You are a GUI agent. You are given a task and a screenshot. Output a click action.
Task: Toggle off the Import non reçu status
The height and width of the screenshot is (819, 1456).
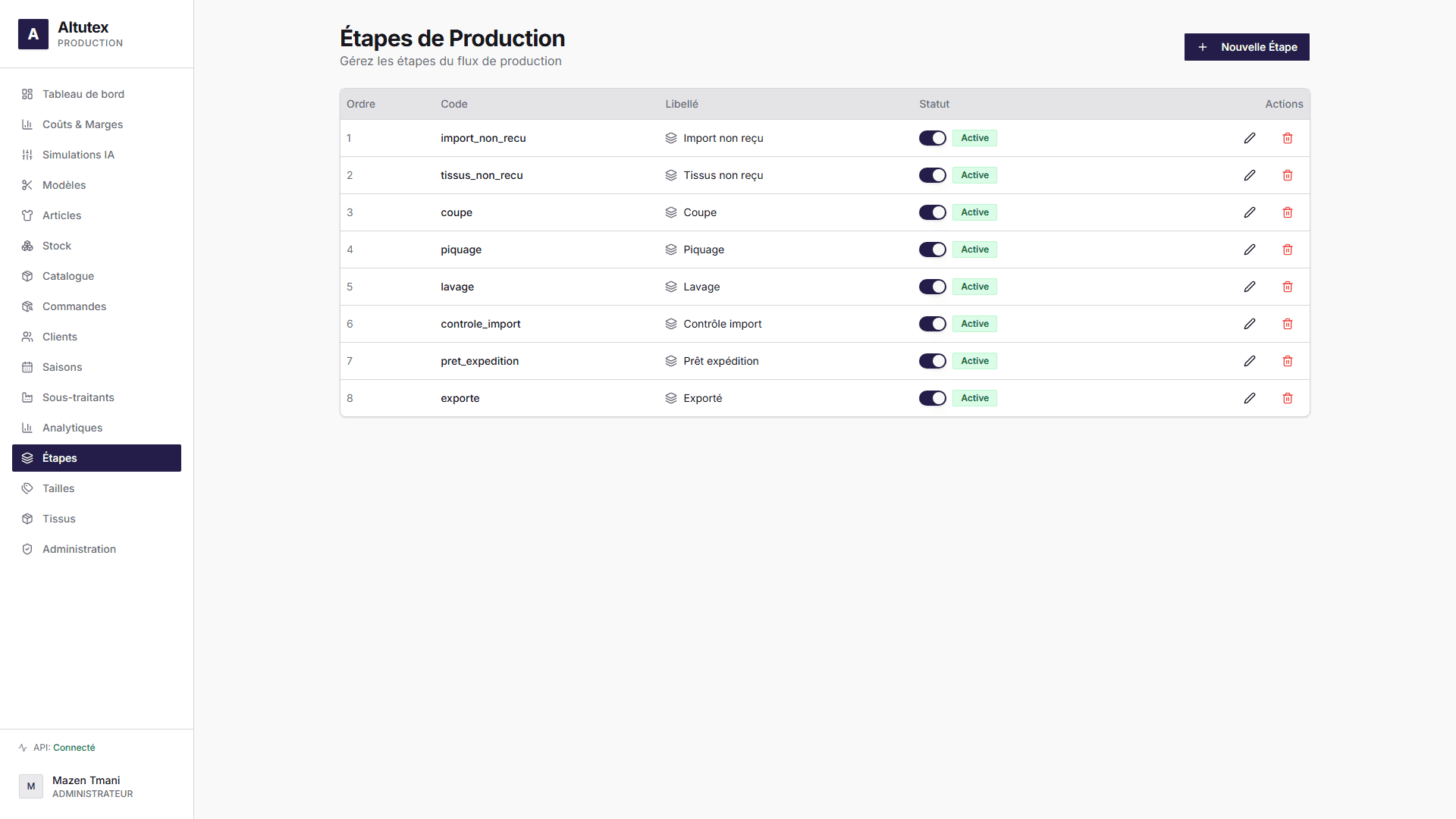933,138
